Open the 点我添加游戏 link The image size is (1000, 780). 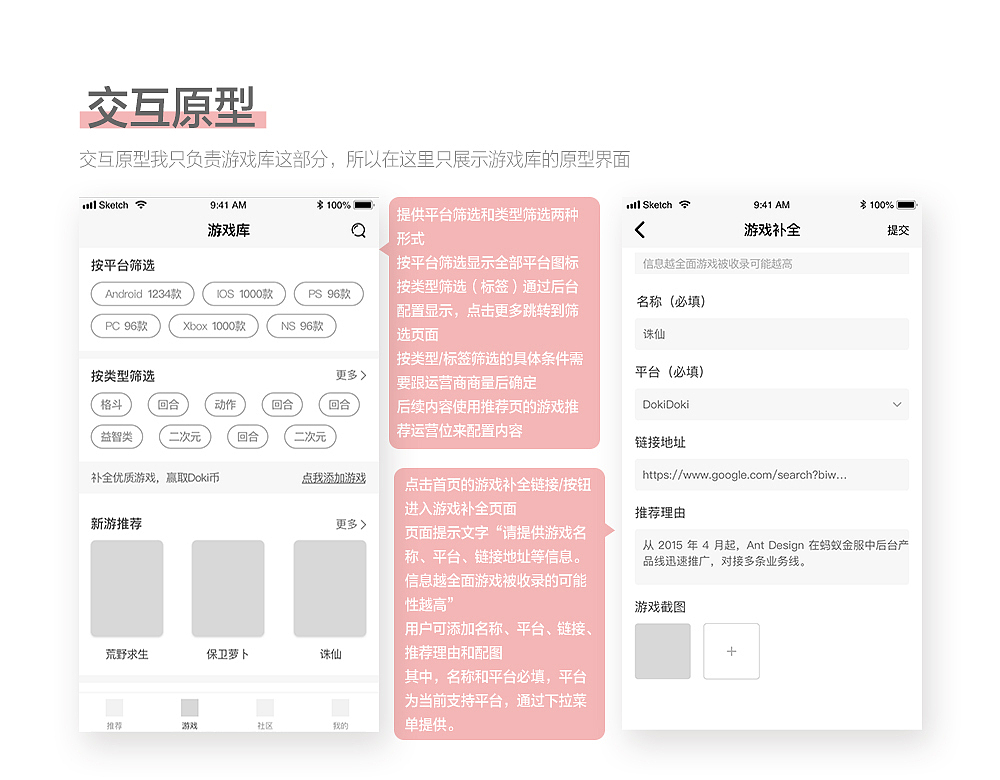tap(334, 478)
